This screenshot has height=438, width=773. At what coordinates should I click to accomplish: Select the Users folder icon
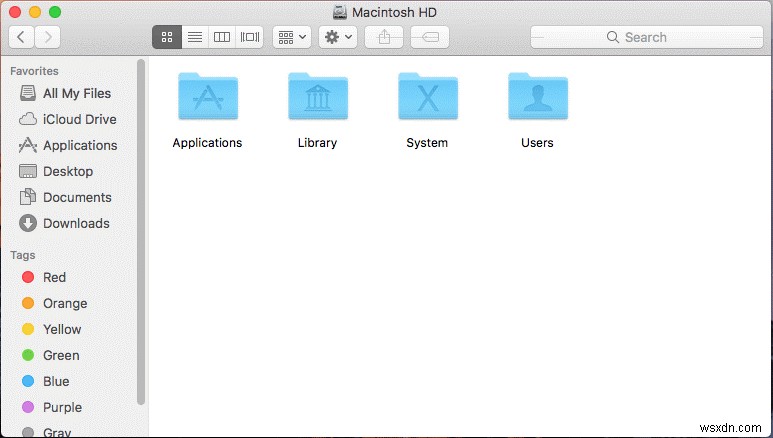(x=538, y=96)
